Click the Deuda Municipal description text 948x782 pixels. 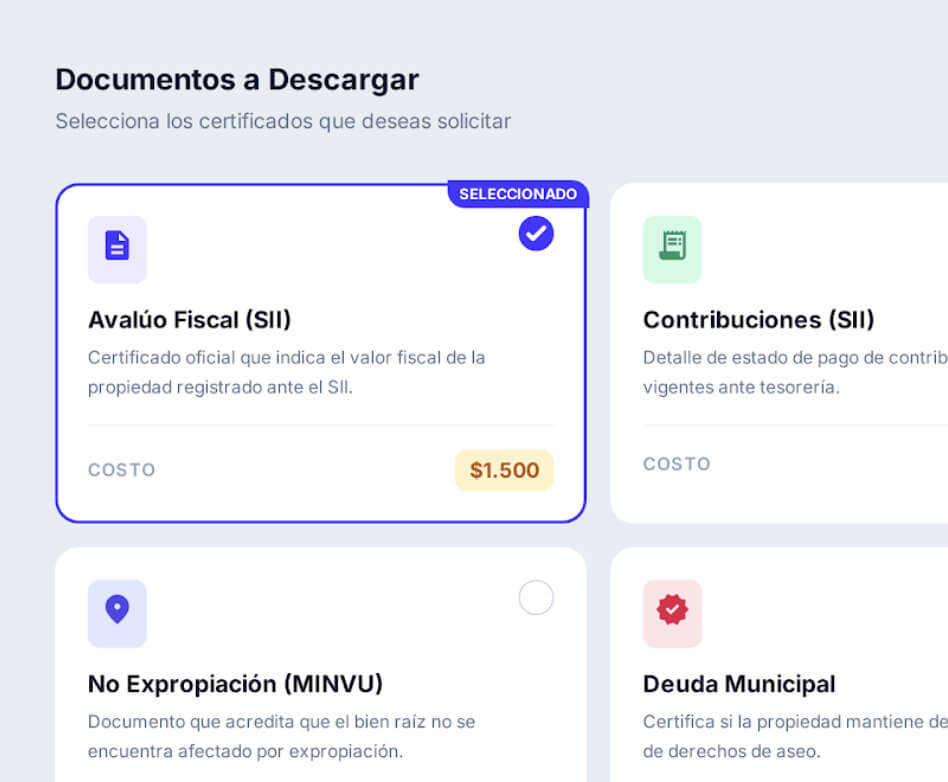click(x=794, y=736)
